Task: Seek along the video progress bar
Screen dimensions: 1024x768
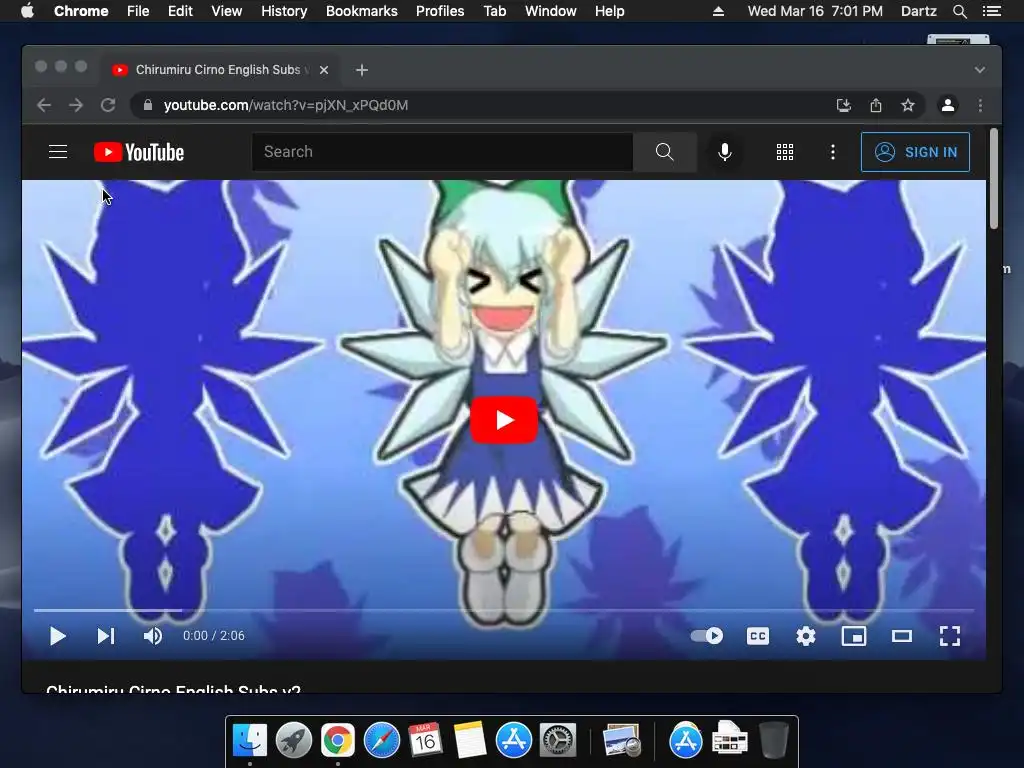Action: [504, 610]
